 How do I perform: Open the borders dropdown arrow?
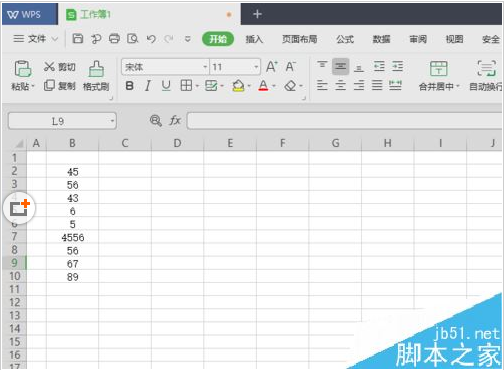(x=197, y=86)
